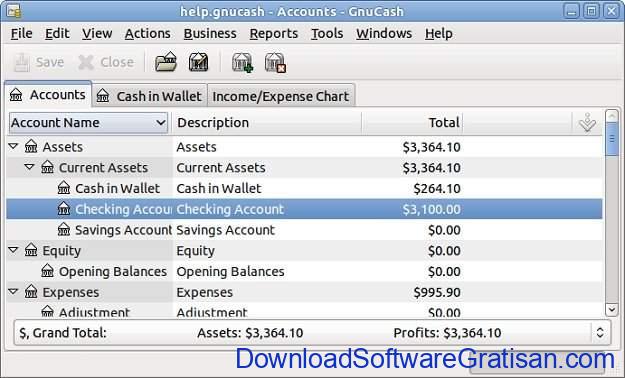
Task: Click the column options down-arrow icon
Action: tap(587, 122)
